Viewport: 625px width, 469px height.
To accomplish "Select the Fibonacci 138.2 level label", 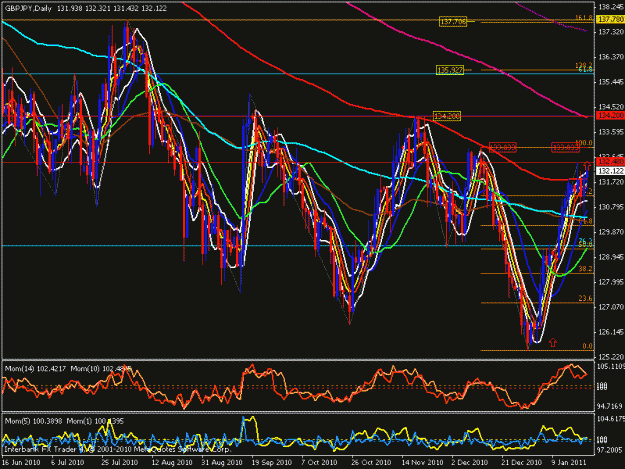I will tap(584, 65).
